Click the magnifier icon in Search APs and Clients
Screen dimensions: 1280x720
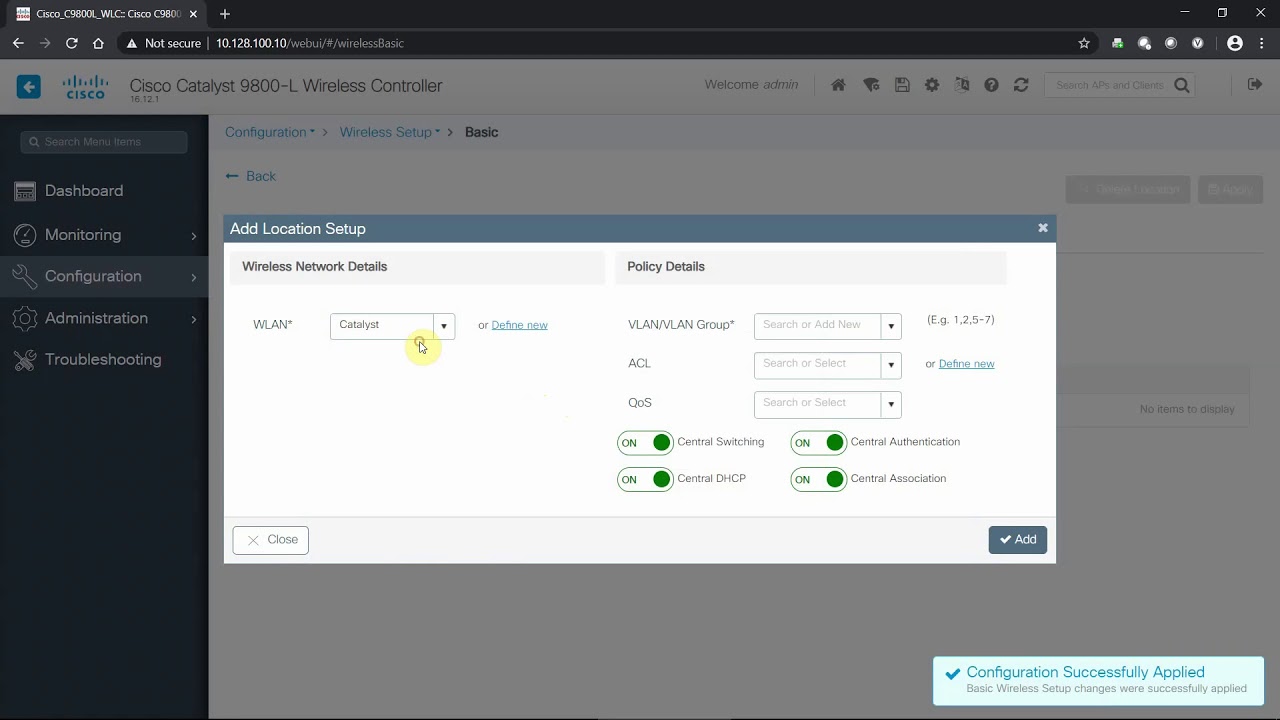[x=1182, y=85]
